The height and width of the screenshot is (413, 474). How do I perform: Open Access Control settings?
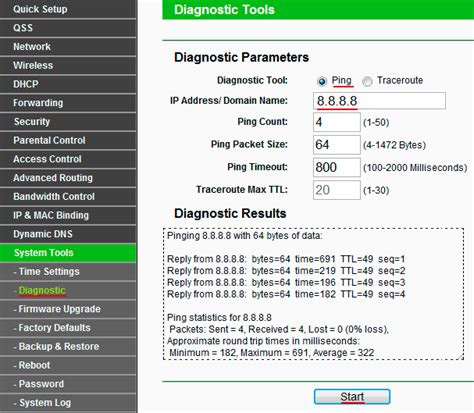coord(68,159)
